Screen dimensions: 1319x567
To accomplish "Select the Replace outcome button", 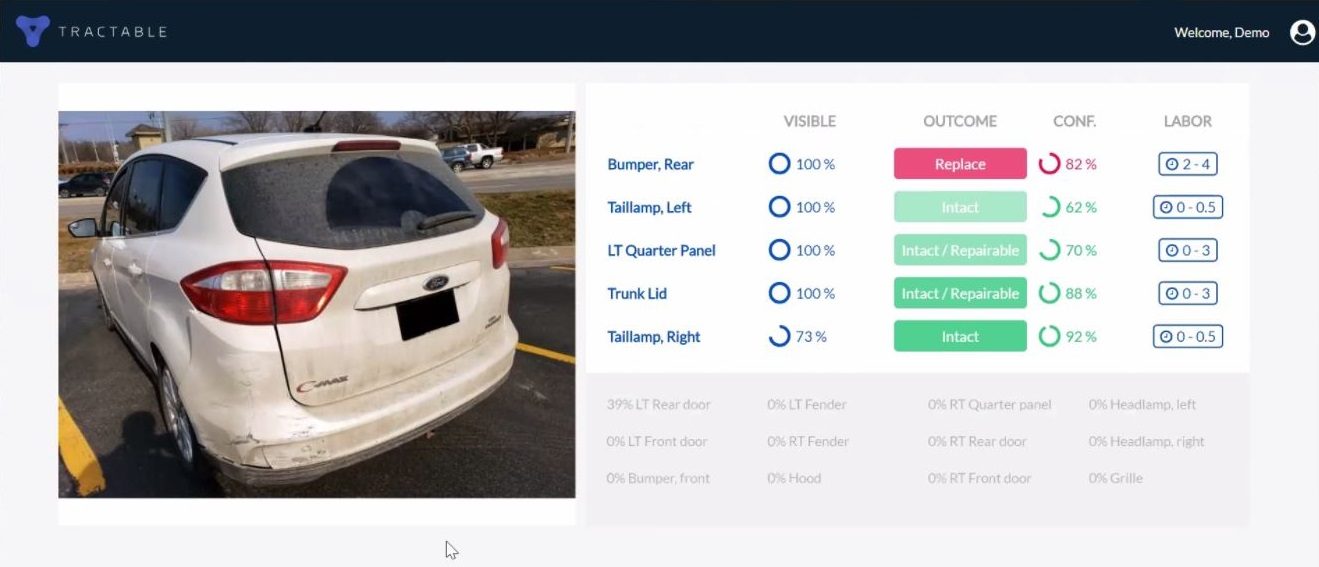I will pyautogui.click(x=960, y=164).
